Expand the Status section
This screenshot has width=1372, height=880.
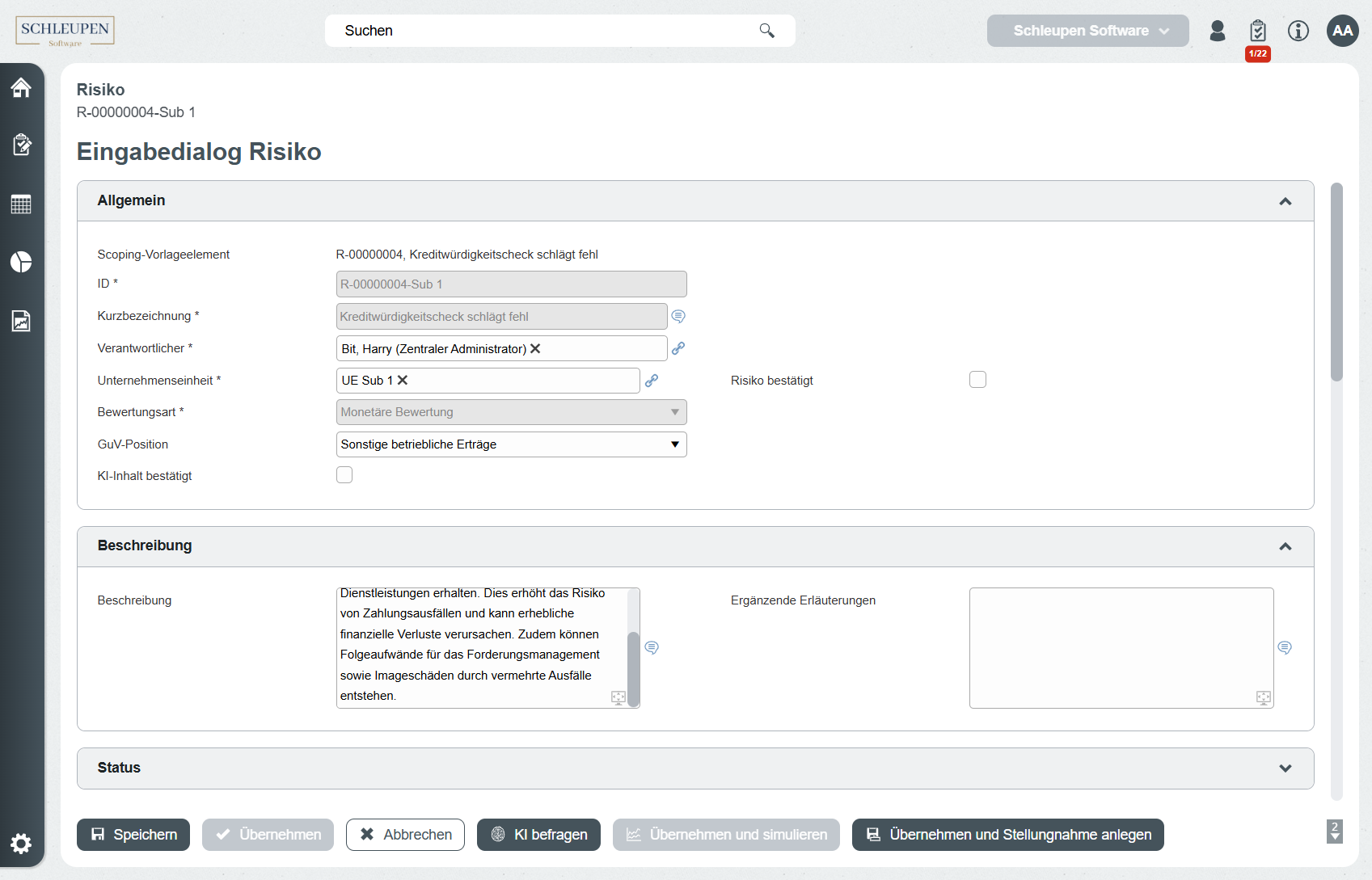(x=1285, y=768)
